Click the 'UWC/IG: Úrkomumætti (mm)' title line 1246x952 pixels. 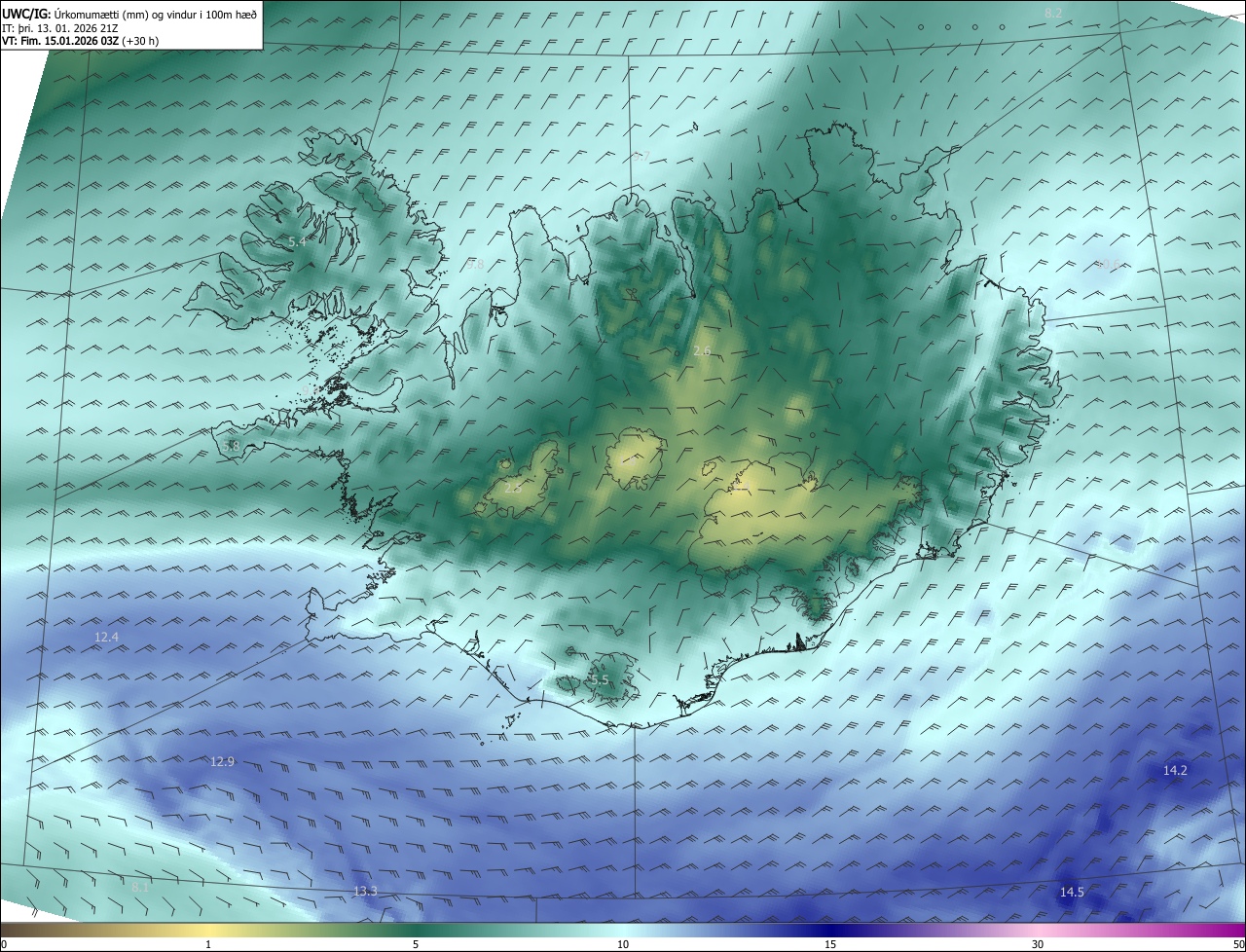129,15
